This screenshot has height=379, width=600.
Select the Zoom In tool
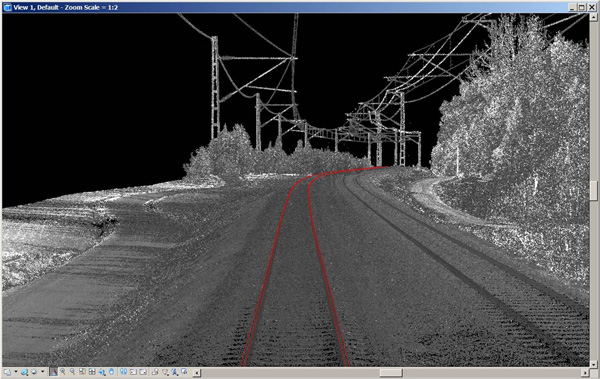point(62,372)
